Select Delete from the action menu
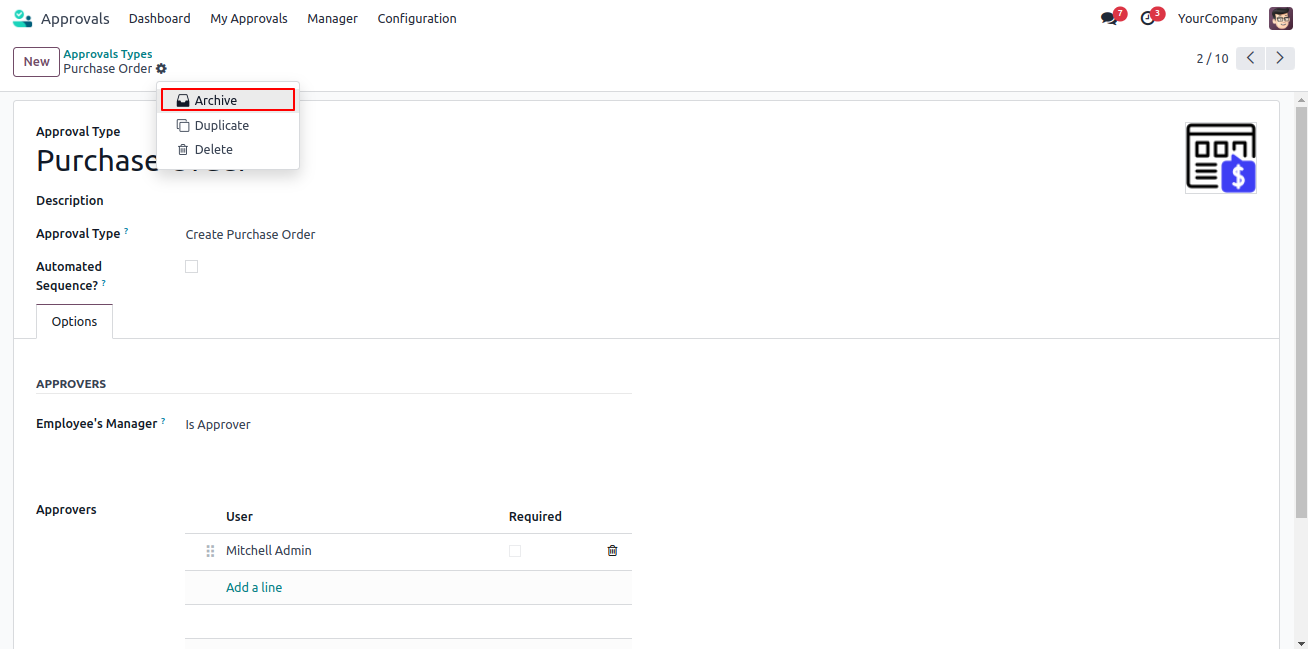Viewport: 1308px width, 649px height. 228,150
